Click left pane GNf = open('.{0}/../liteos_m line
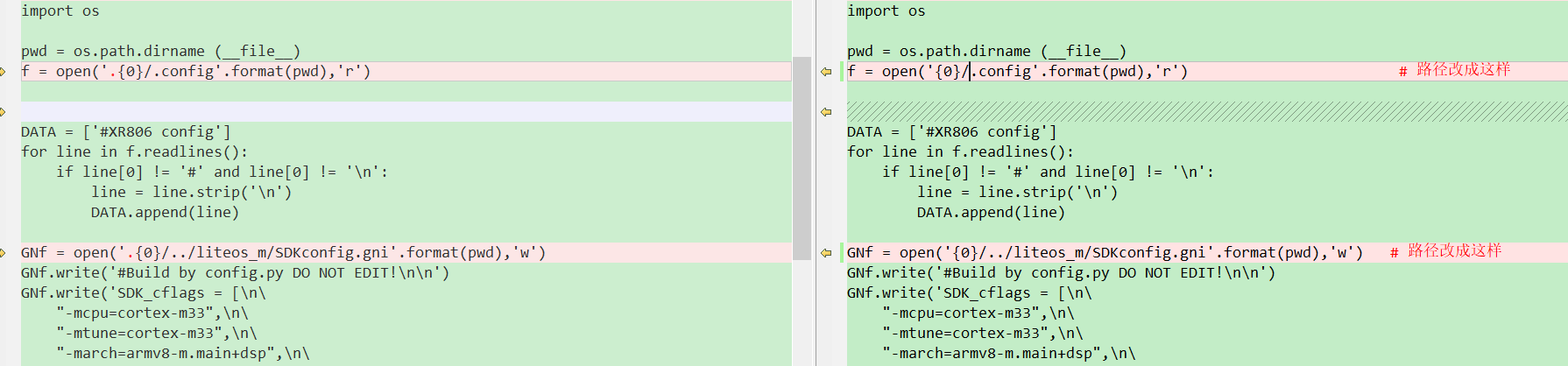The height and width of the screenshot is (366, 1568). 284,253
